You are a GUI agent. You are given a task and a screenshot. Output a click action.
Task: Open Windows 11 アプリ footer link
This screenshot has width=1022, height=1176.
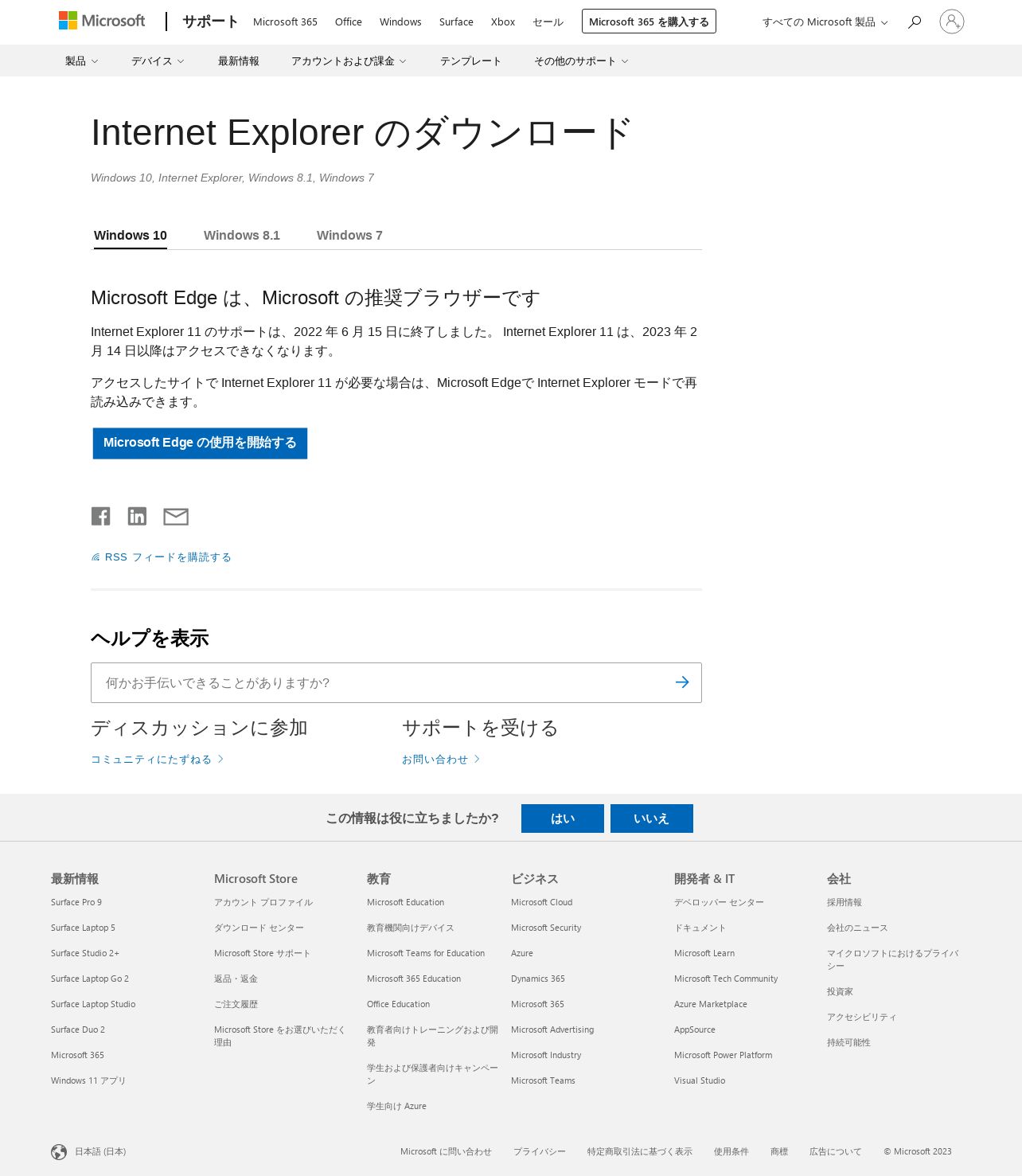pyautogui.click(x=88, y=1080)
